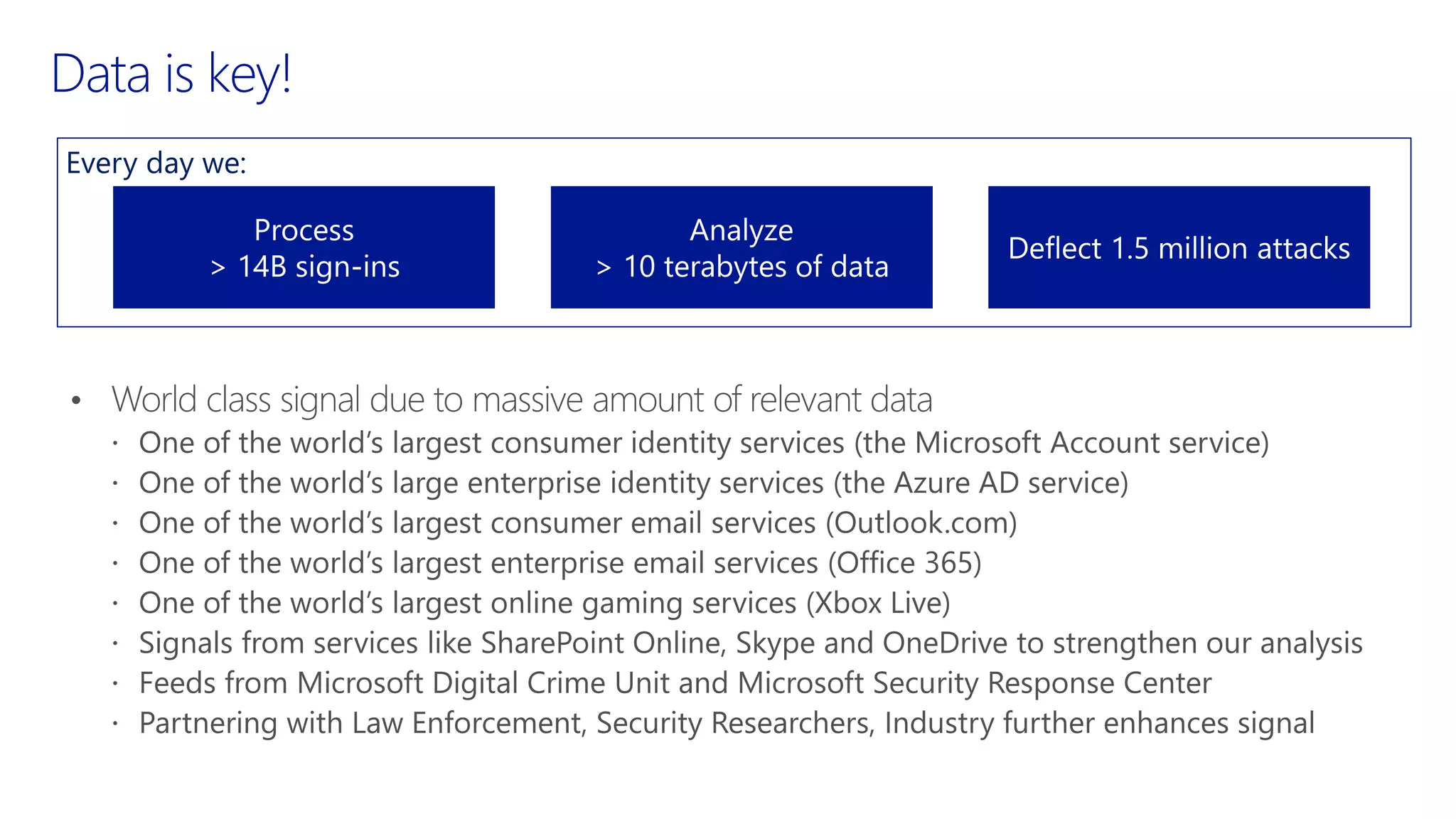Select the Microsoft Digital Crime Unit feeds line
The width and height of the screenshot is (1456, 819).
[x=675, y=683]
